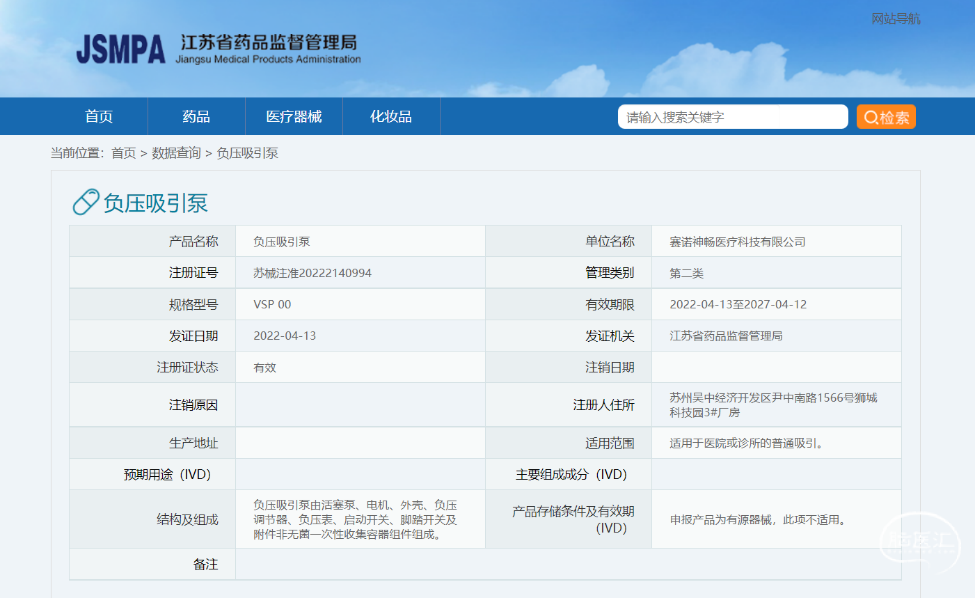The height and width of the screenshot is (598, 975).
Task: Click the 注销原因 field label
Action: click(x=193, y=405)
